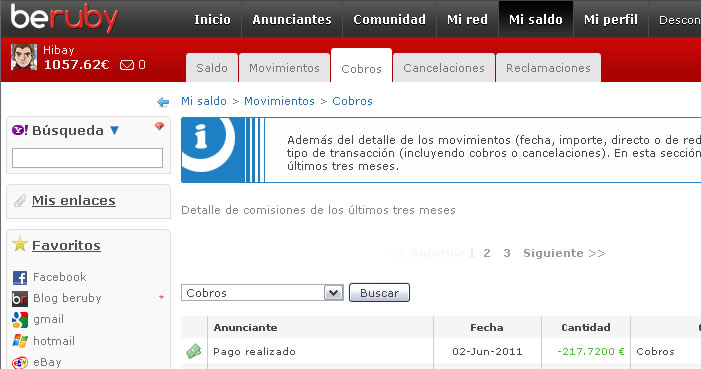Click the gmail text link
The image size is (701, 369).
coord(48,319)
